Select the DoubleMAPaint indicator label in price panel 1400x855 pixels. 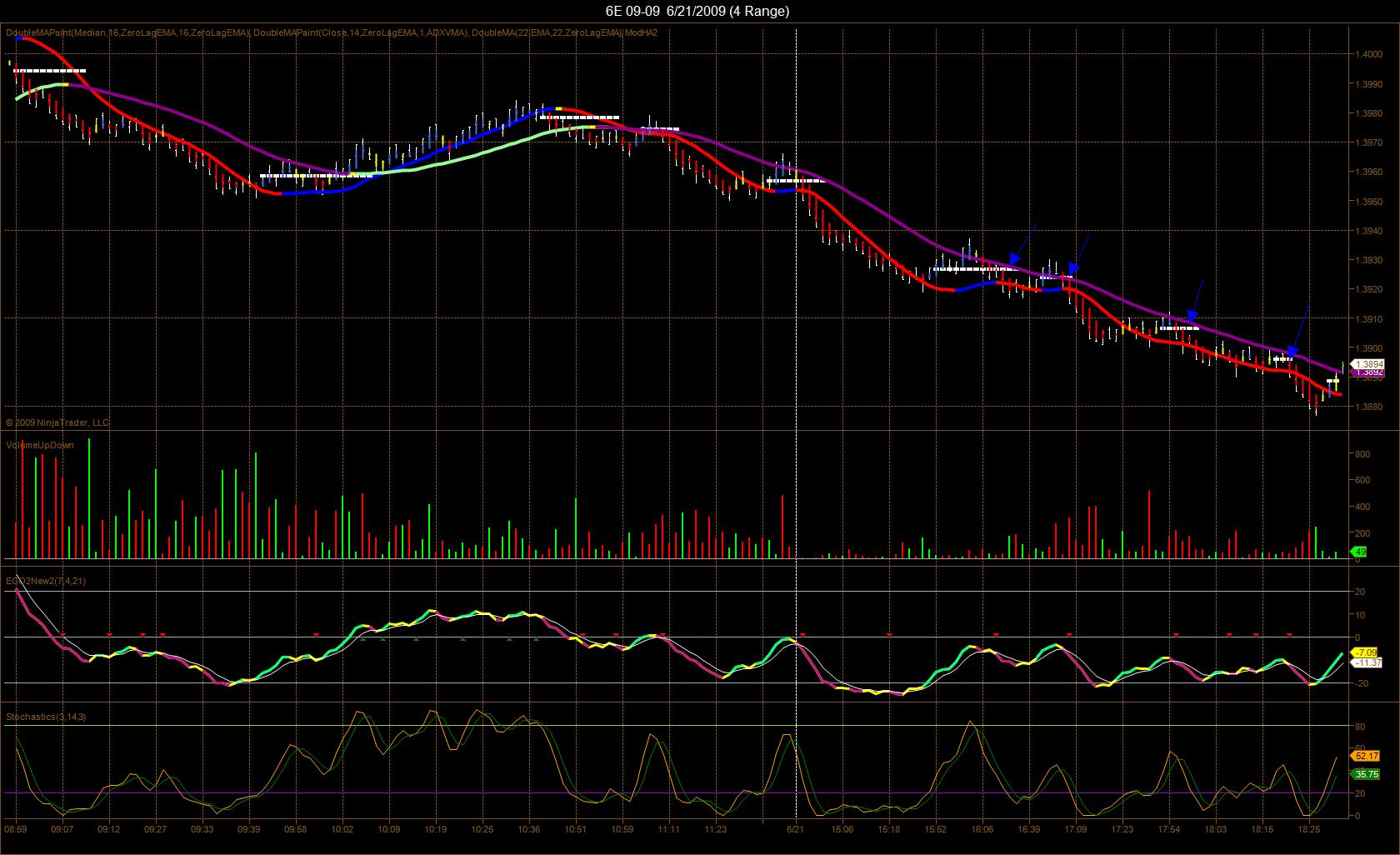(x=331, y=32)
